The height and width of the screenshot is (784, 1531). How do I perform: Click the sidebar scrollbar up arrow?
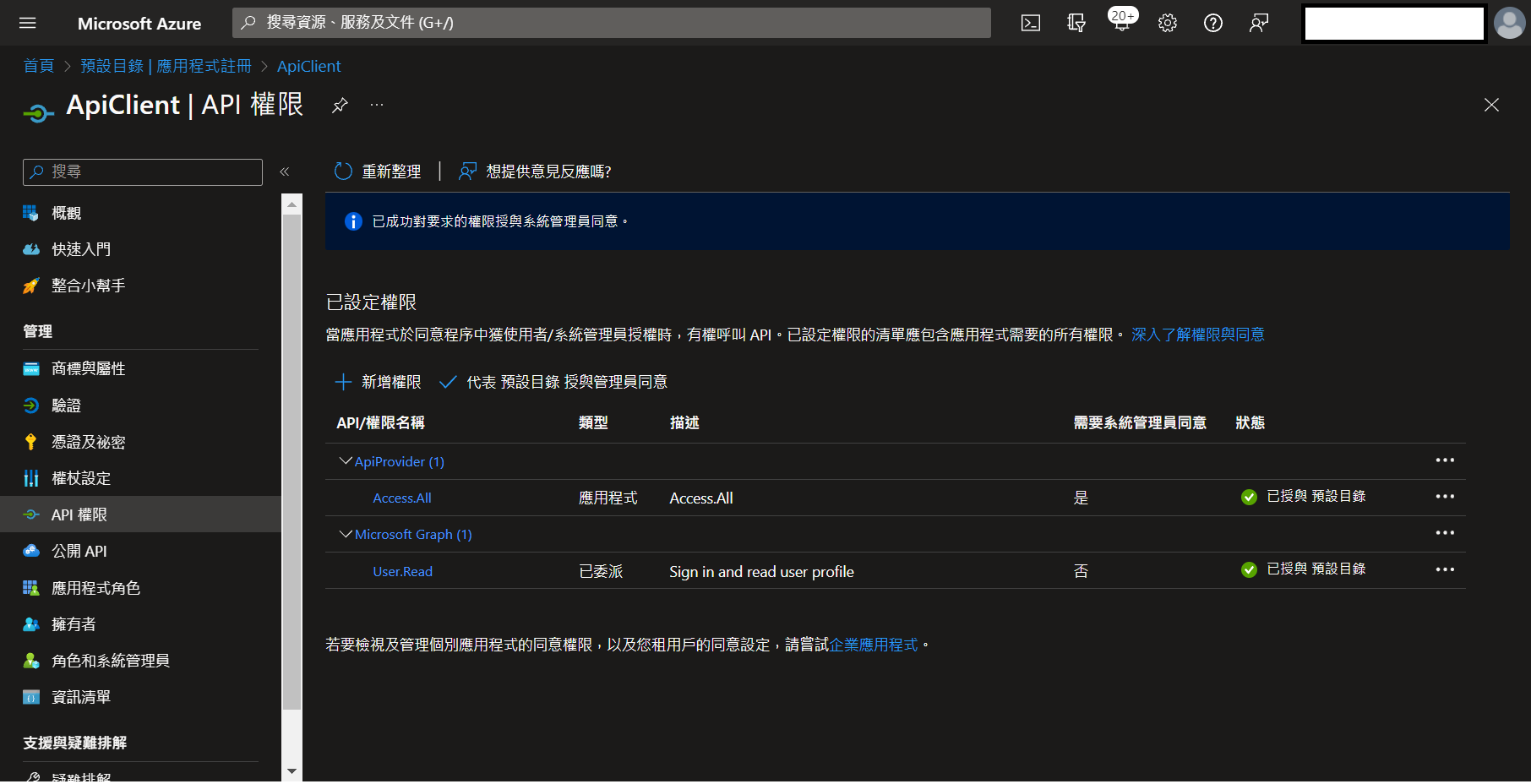[291, 204]
